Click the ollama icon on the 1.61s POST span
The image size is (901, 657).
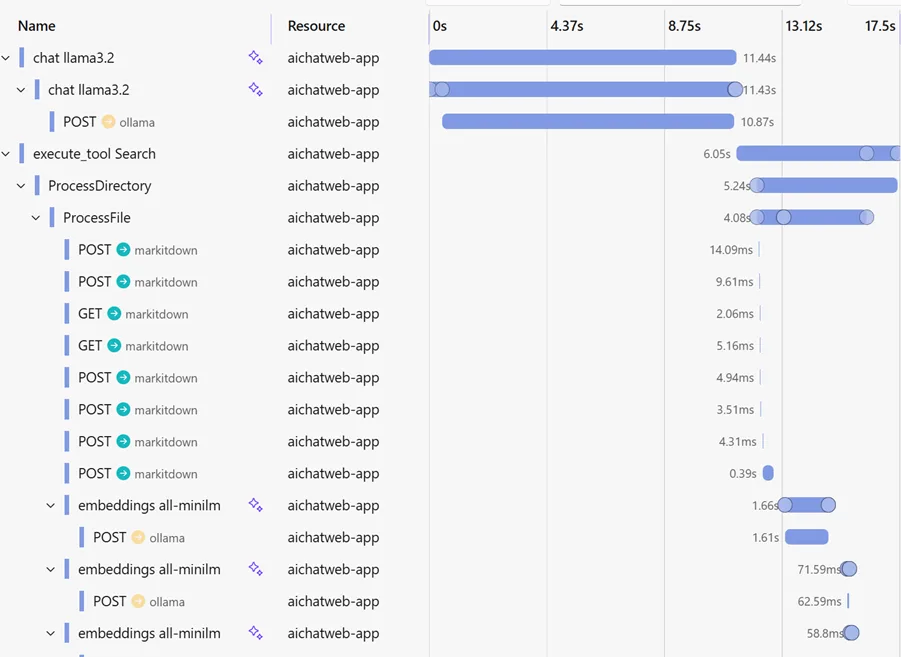click(138, 538)
